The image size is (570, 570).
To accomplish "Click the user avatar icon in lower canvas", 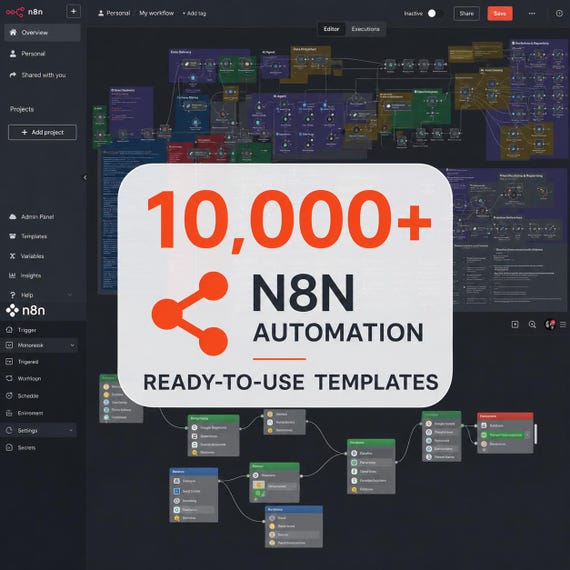I will (550, 324).
